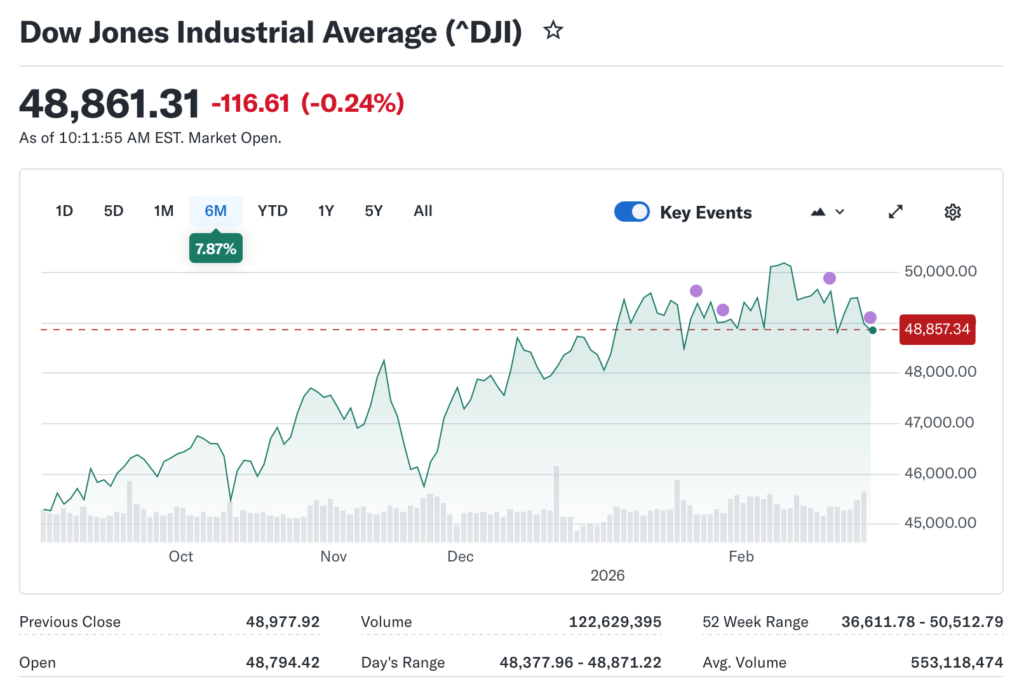This screenshot has height=700, width=1024.
Task: Select the 1Y time range
Action: (x=325, y=211)
